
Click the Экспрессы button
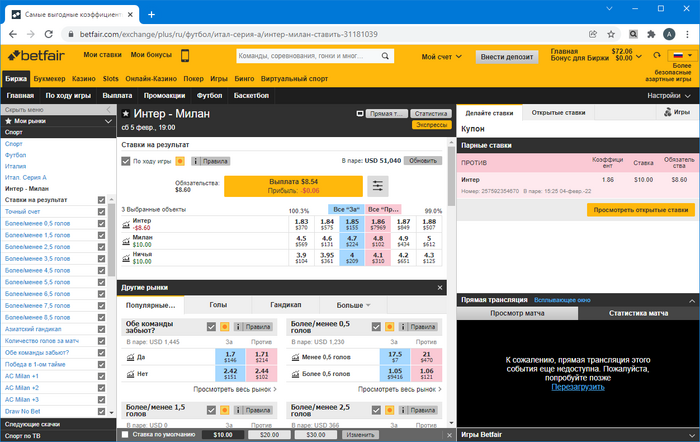point(432,125)
